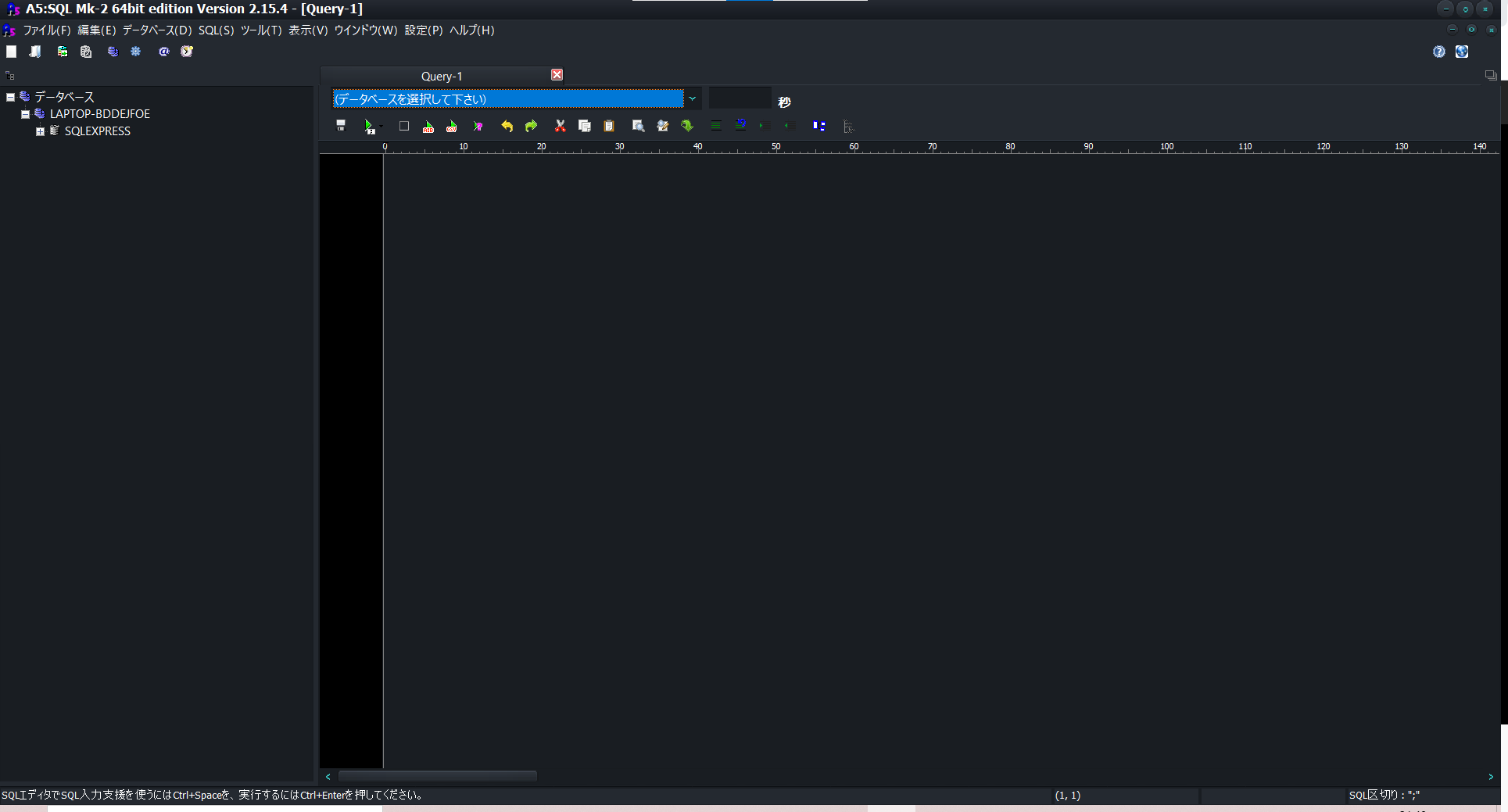Image resolution: width=1508 pixels, height=812 pixels.
Task: Click the editor horizontal scrollbar thumb
Action: 437,777
